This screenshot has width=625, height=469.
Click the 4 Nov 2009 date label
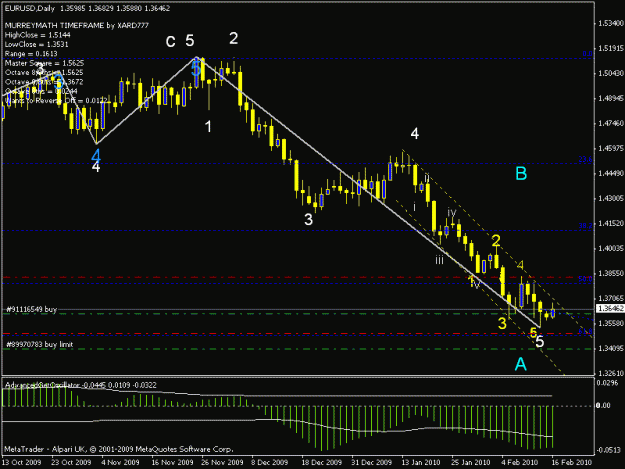click(120, 462)
